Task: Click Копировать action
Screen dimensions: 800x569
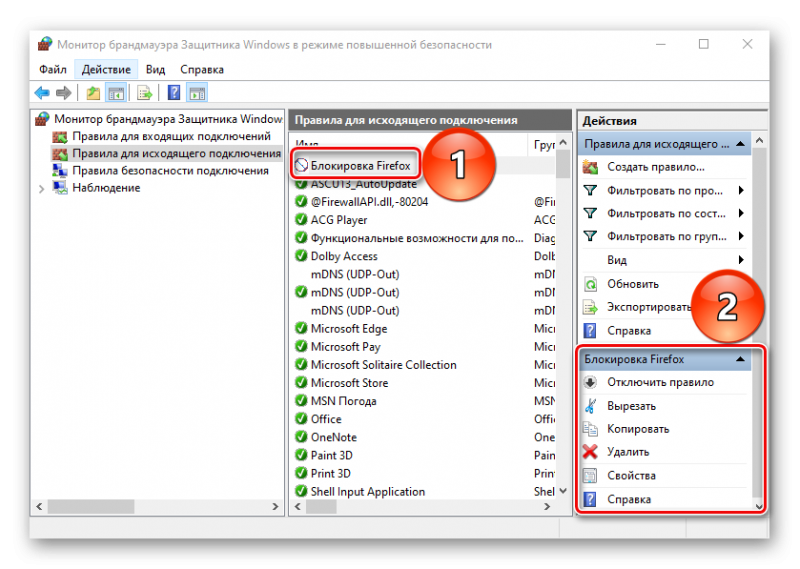Action: coord(638,429)
